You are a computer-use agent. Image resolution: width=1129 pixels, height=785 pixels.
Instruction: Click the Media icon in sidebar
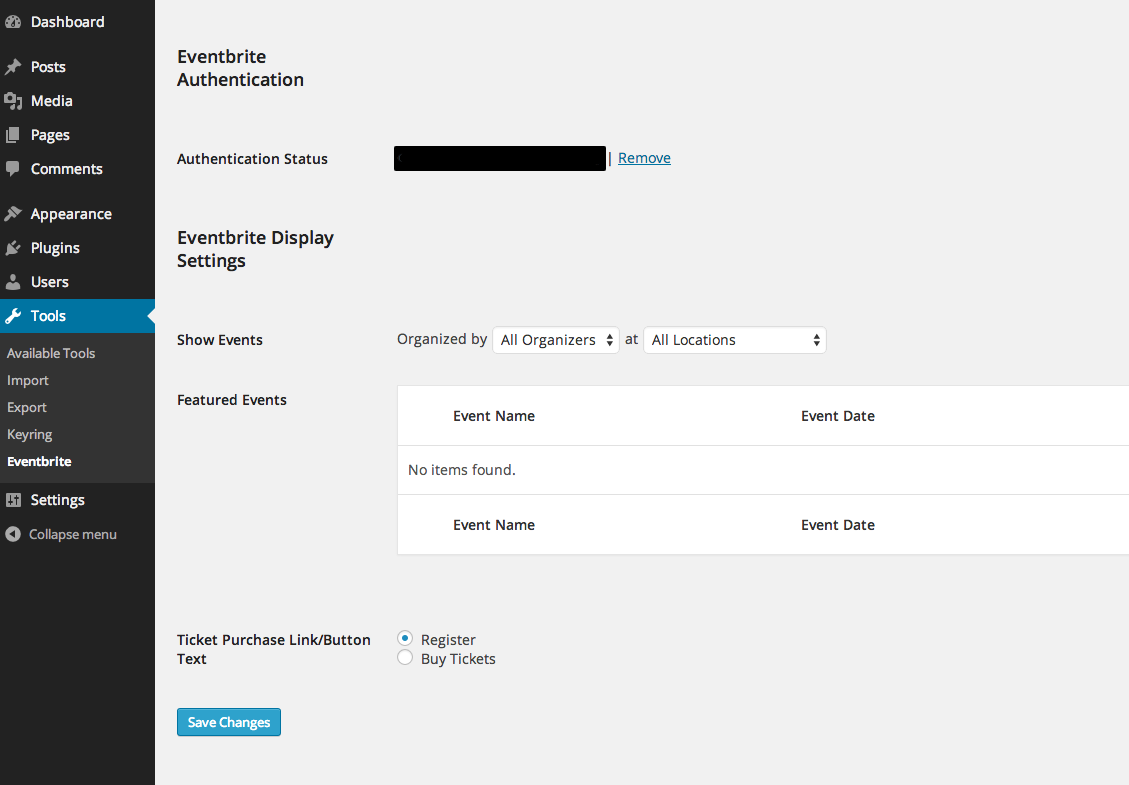coord(13,101)
